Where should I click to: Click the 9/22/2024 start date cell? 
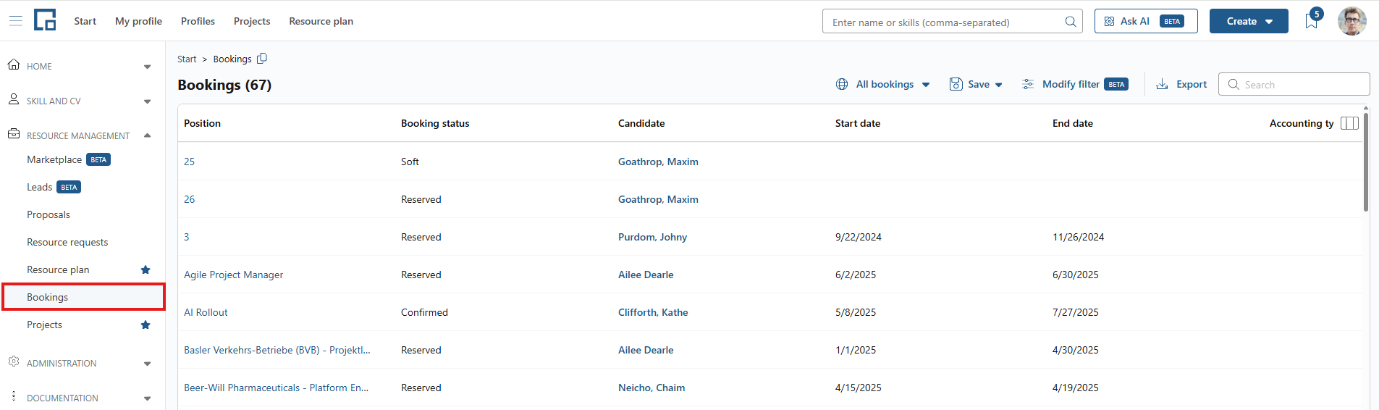pyautogui.click(x=858, y=238)
